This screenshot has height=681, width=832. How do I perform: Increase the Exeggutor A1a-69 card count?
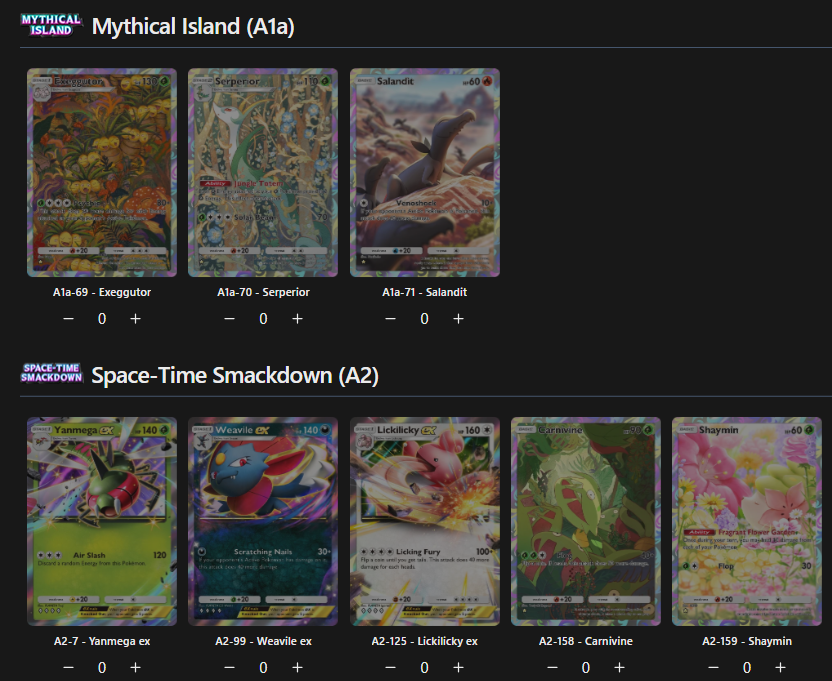click(135, 318)
